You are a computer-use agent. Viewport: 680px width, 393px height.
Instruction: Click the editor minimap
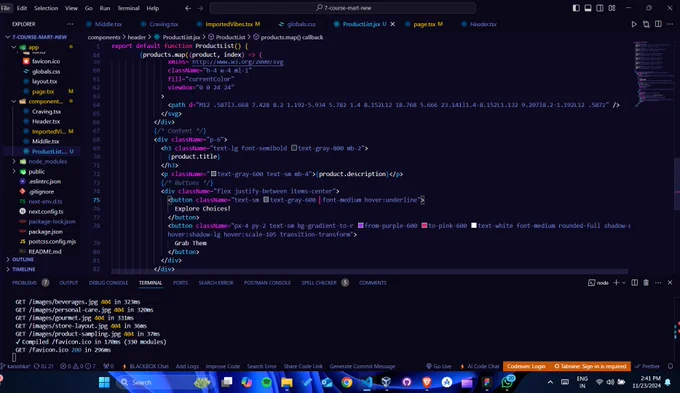coord(653,74)
